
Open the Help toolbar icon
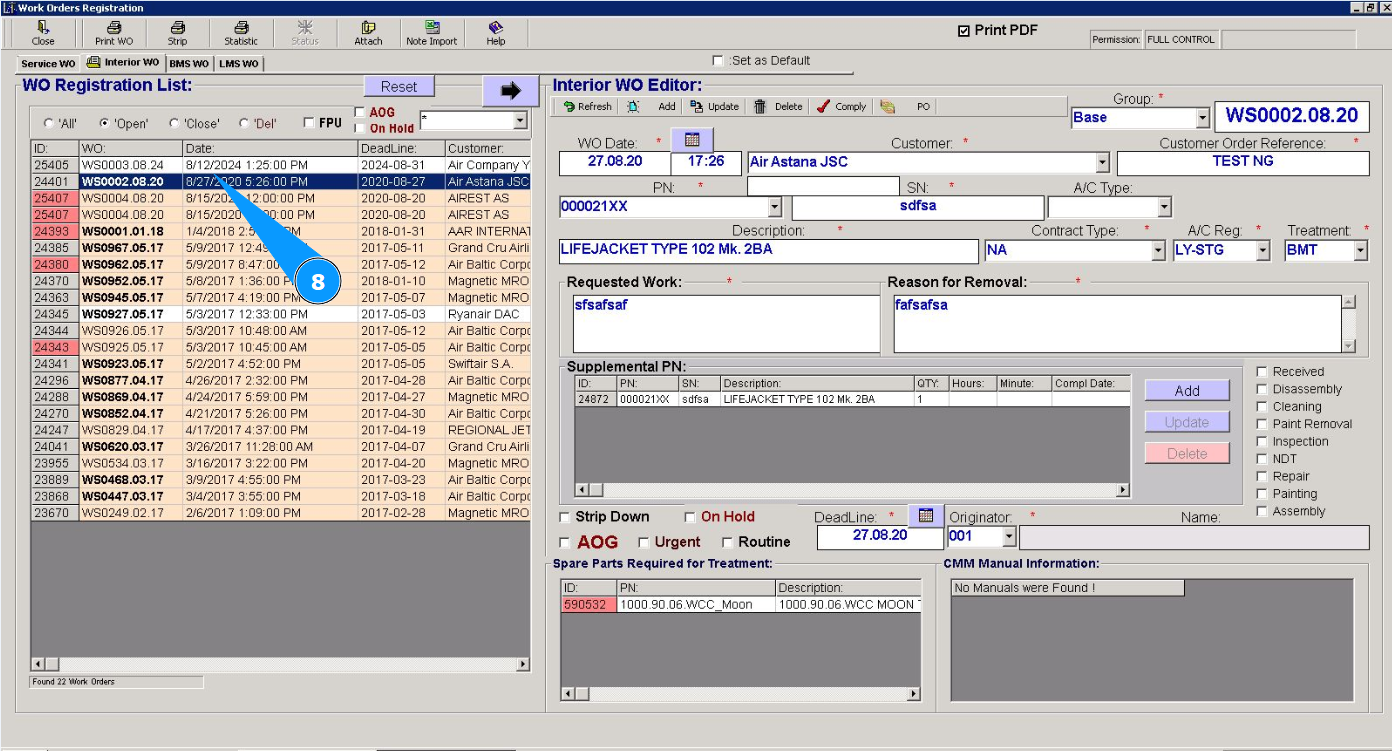[x=495, y=32]
